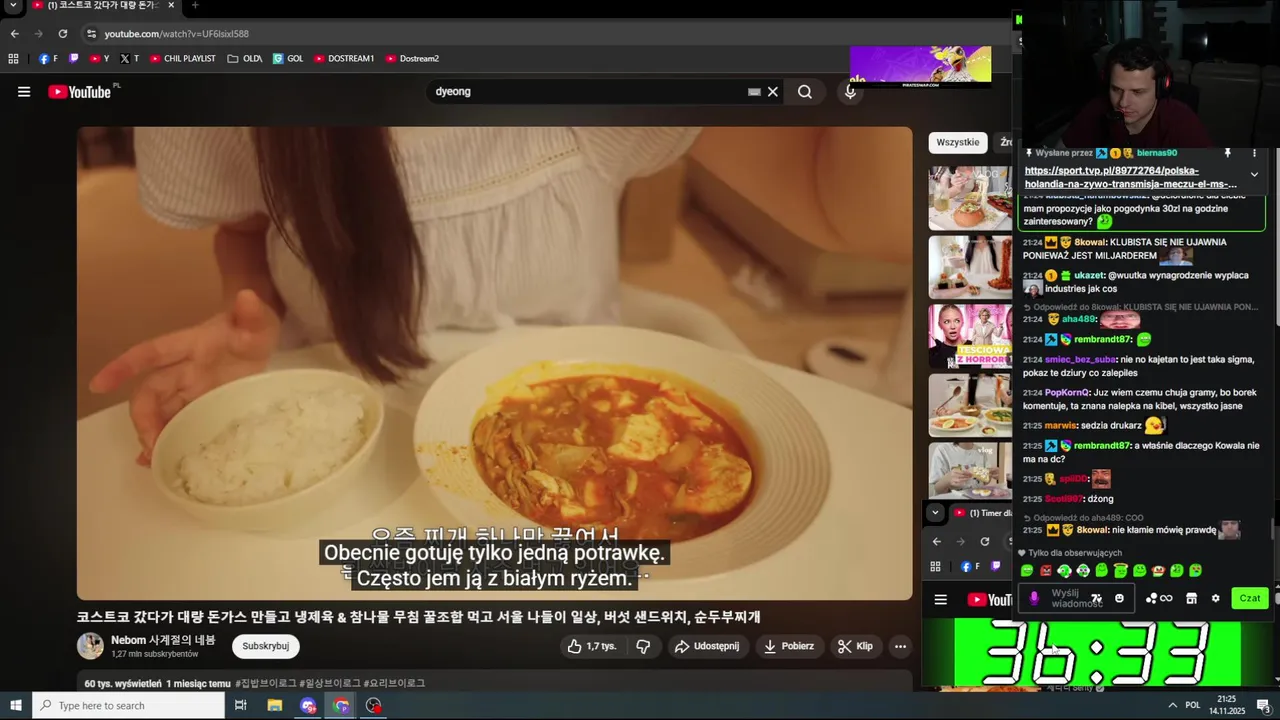Viewport: 1280px width, 720px height.
Task: Open channel points balance icon
Action: [x=1159, y=598]
